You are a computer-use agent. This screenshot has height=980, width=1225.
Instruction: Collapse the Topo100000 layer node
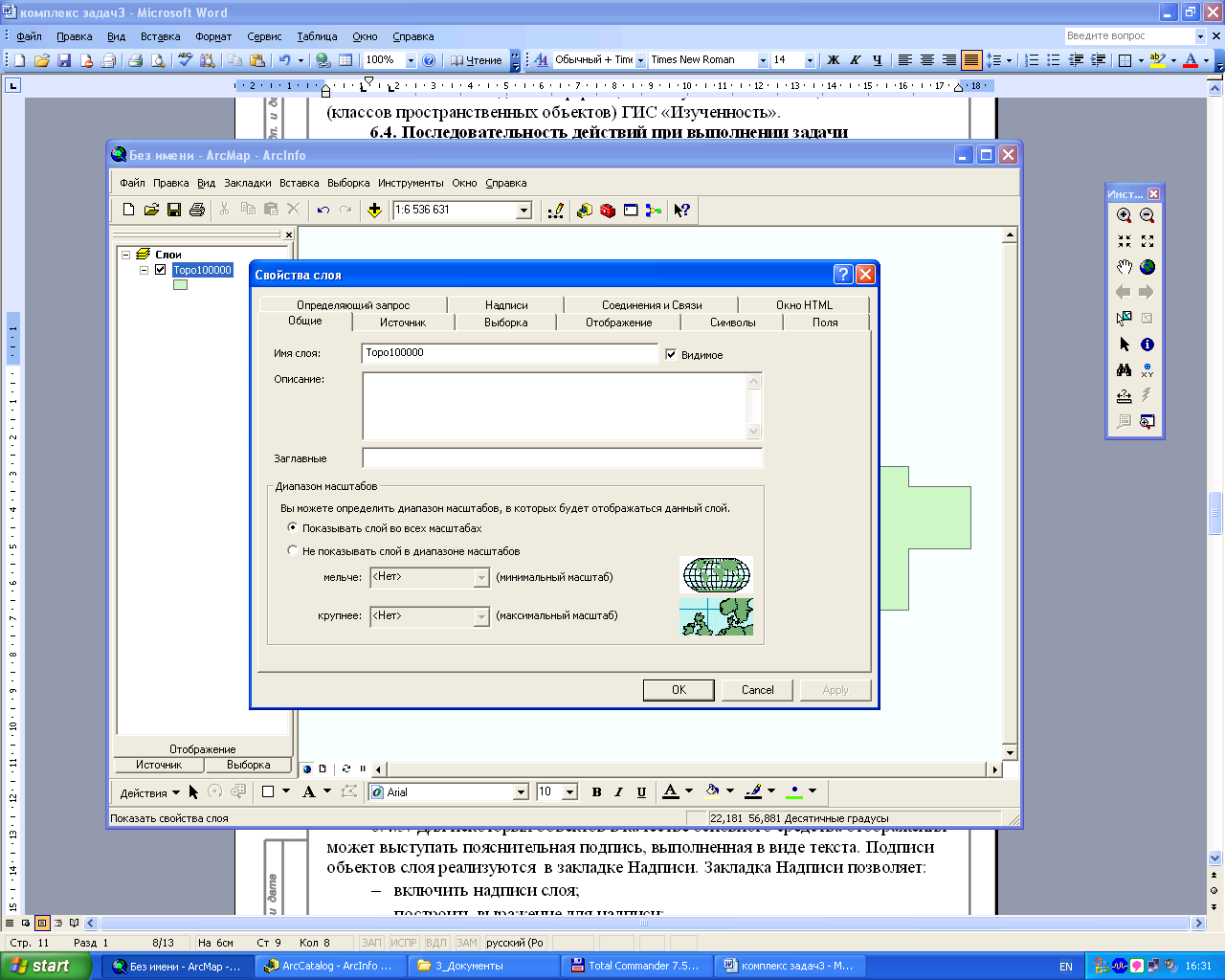click(145, 270)
